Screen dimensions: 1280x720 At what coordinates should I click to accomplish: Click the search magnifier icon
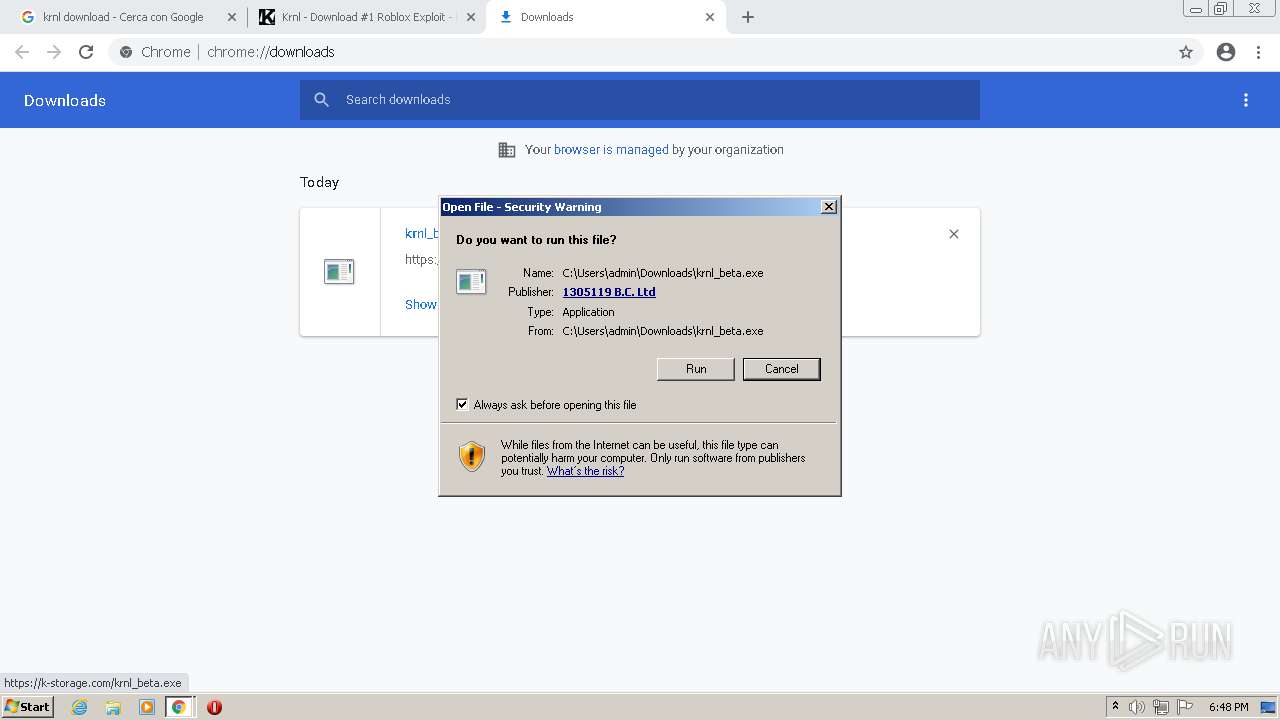click(x=322, y=100)
